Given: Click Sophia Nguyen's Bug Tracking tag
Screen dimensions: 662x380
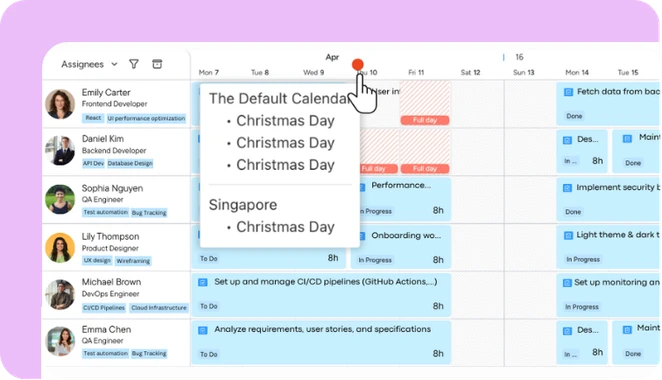Looking at the screenshot, I should [149, 212].
